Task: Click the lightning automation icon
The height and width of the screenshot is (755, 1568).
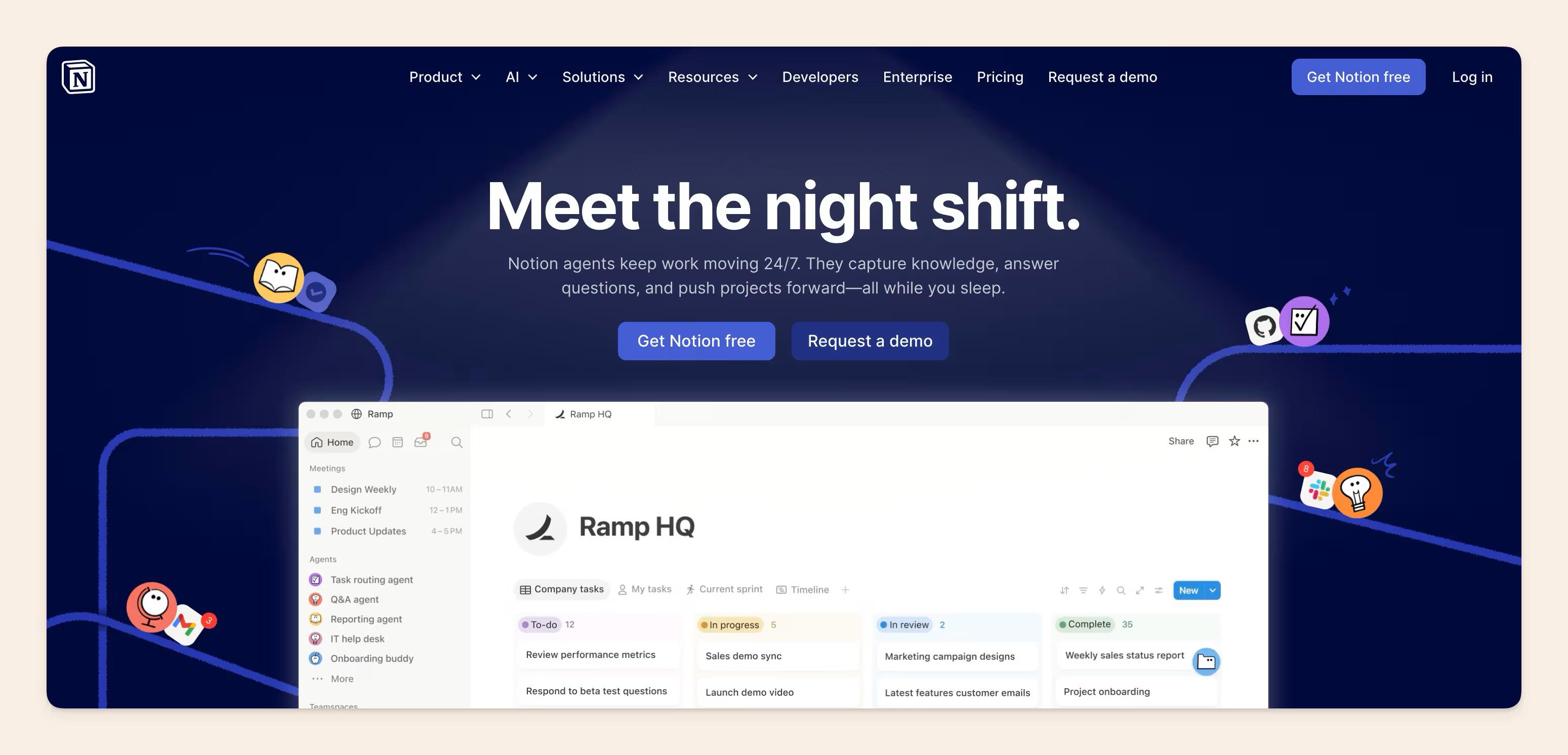Action: point(1102,590)
